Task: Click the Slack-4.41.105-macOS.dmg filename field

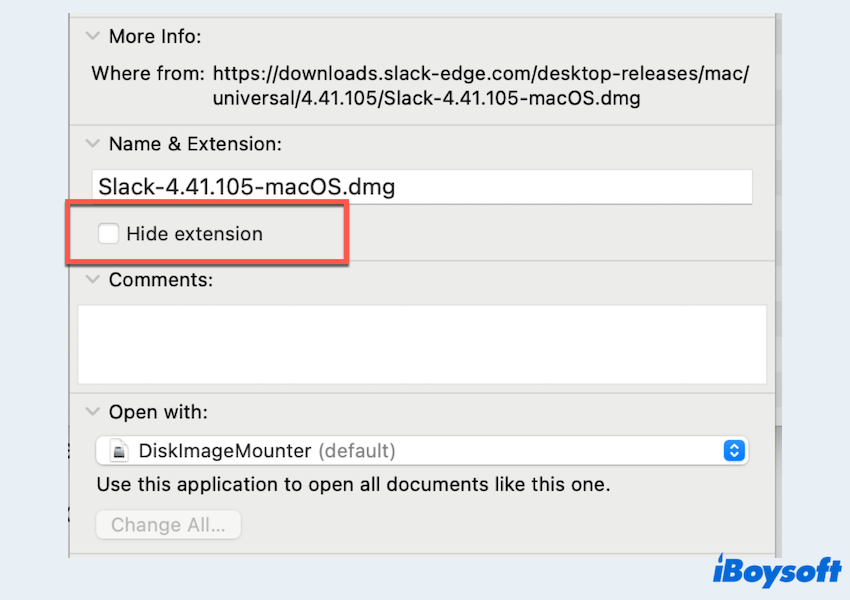Action: pos(421,187)
